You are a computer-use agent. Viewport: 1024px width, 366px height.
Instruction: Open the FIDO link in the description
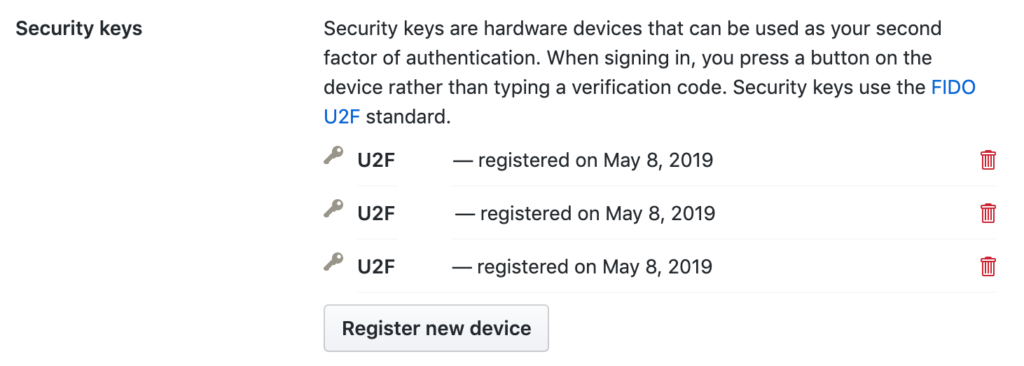coord(953,88)
